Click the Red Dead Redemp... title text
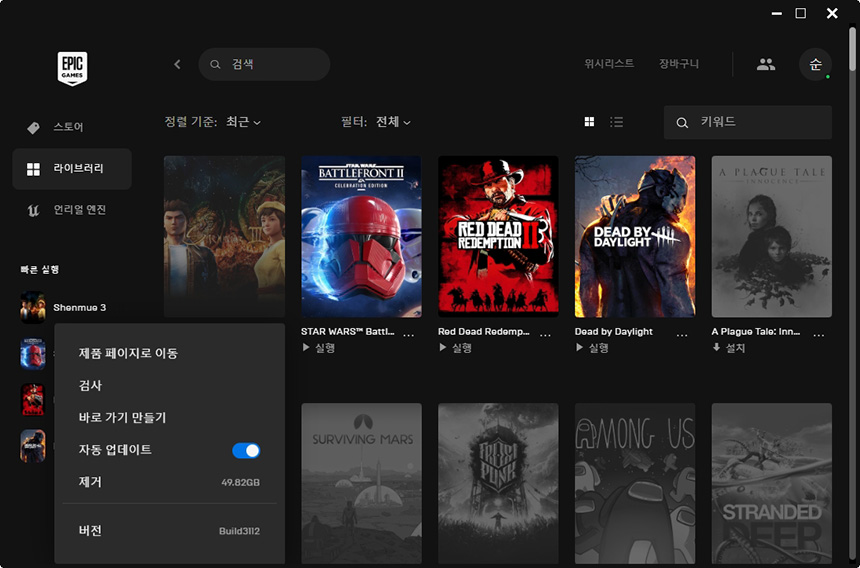Image resolution: width=860 pixels, height=568 pixels. click(x=484, y=332)
